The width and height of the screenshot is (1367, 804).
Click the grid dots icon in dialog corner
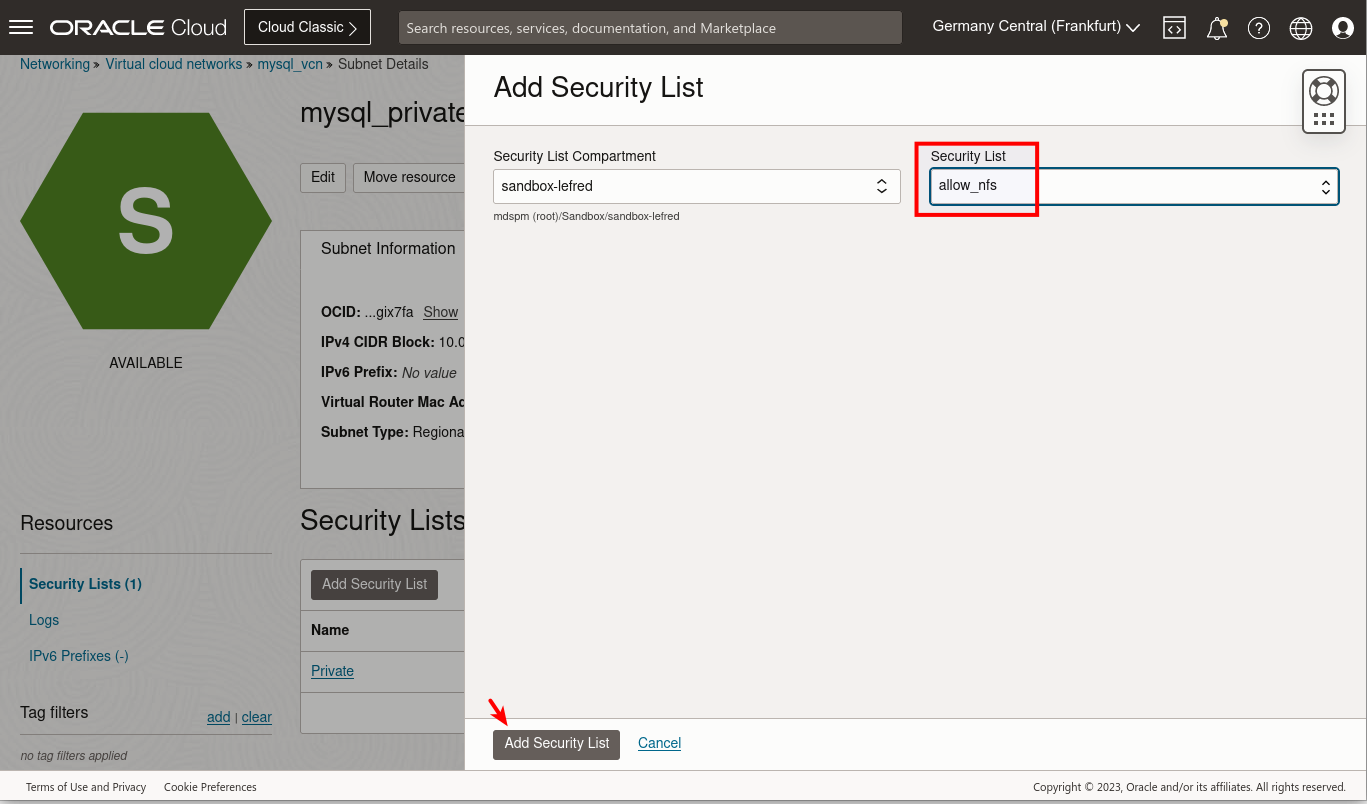pyautogui.click(x=1323, y=118)
